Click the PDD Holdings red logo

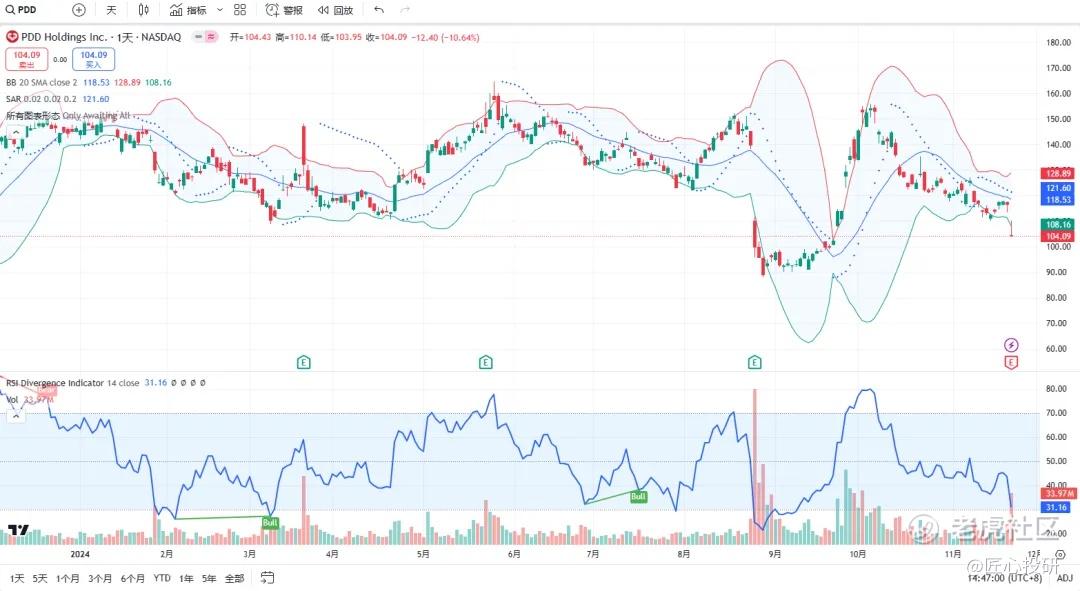coord(12,37)
